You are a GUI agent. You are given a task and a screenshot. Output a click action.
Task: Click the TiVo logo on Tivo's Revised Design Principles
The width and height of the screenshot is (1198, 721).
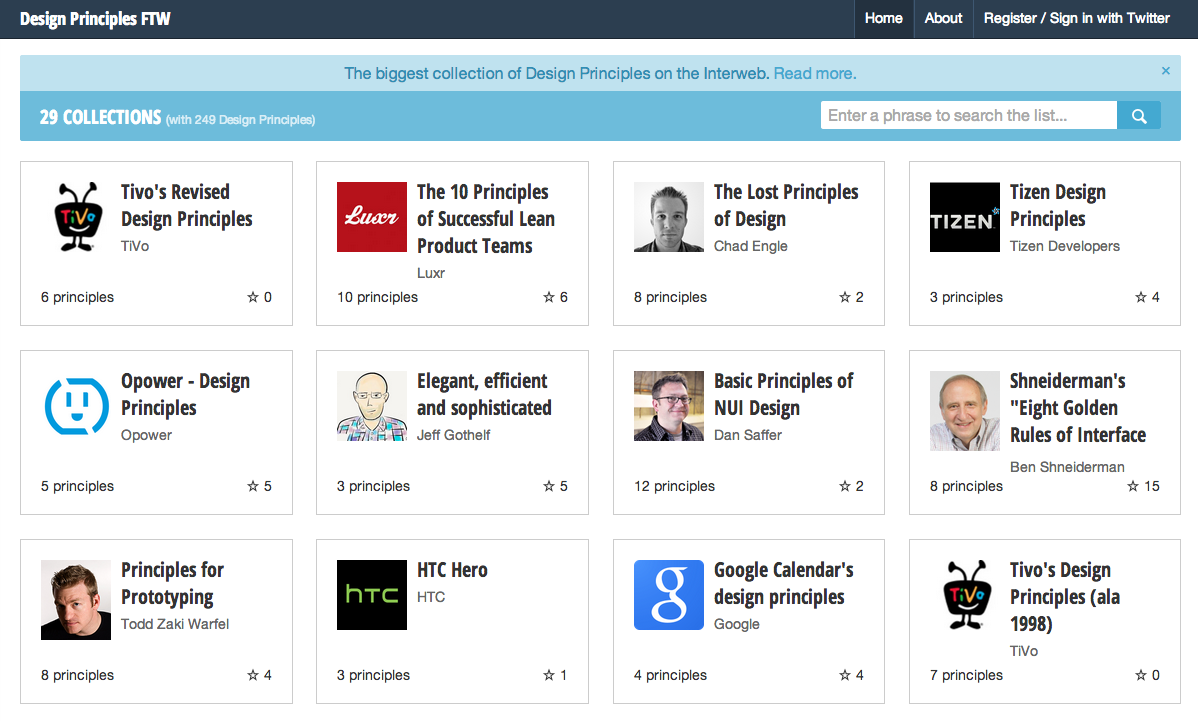(76, 217)
